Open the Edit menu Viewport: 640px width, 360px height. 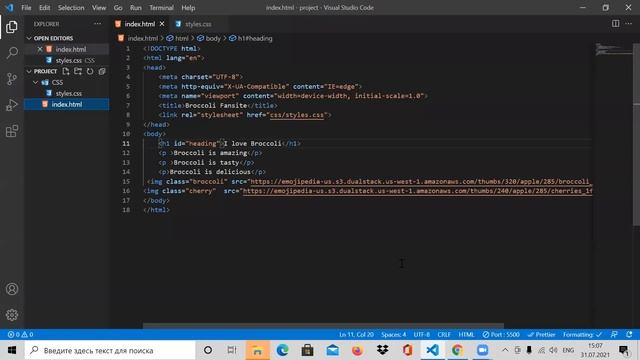(44, 8)
